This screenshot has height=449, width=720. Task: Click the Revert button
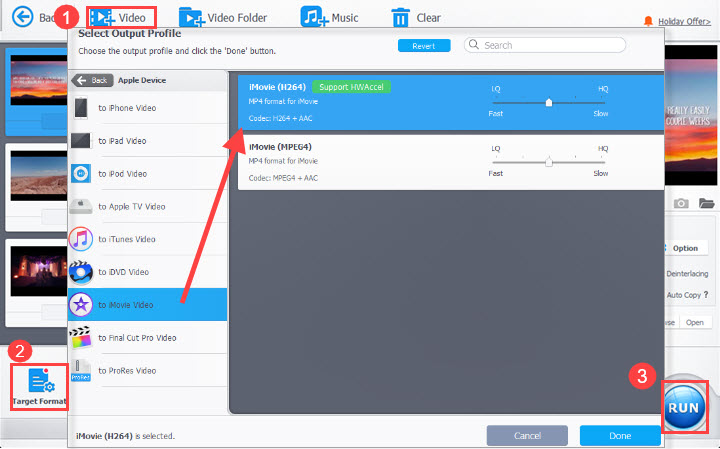click(423, 46)
